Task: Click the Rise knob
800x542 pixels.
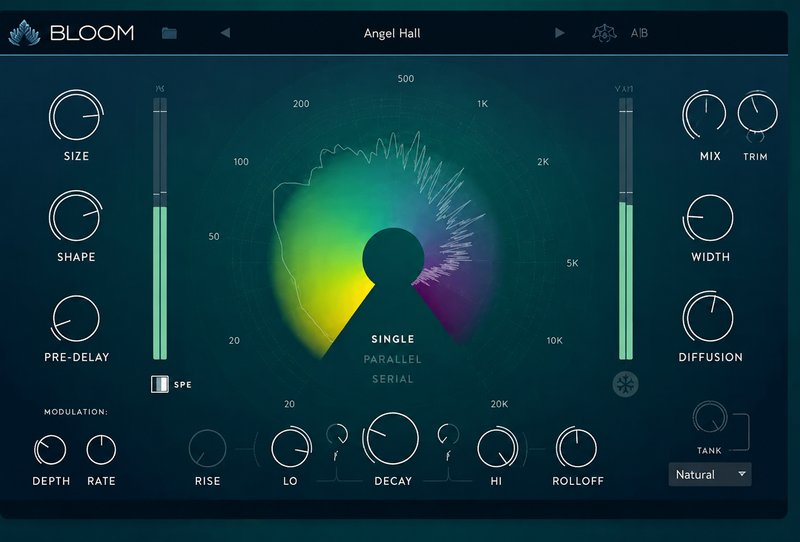Action: point(207,449)
